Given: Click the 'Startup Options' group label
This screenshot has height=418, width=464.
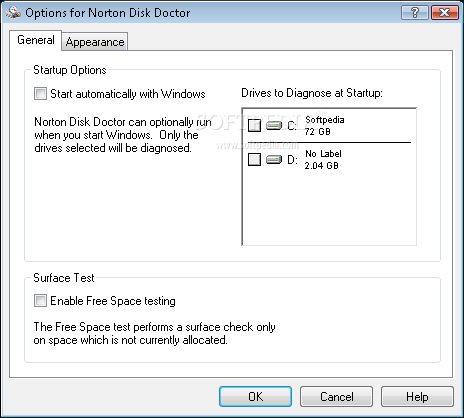Looking at the screenshot, I should [70, 70].
